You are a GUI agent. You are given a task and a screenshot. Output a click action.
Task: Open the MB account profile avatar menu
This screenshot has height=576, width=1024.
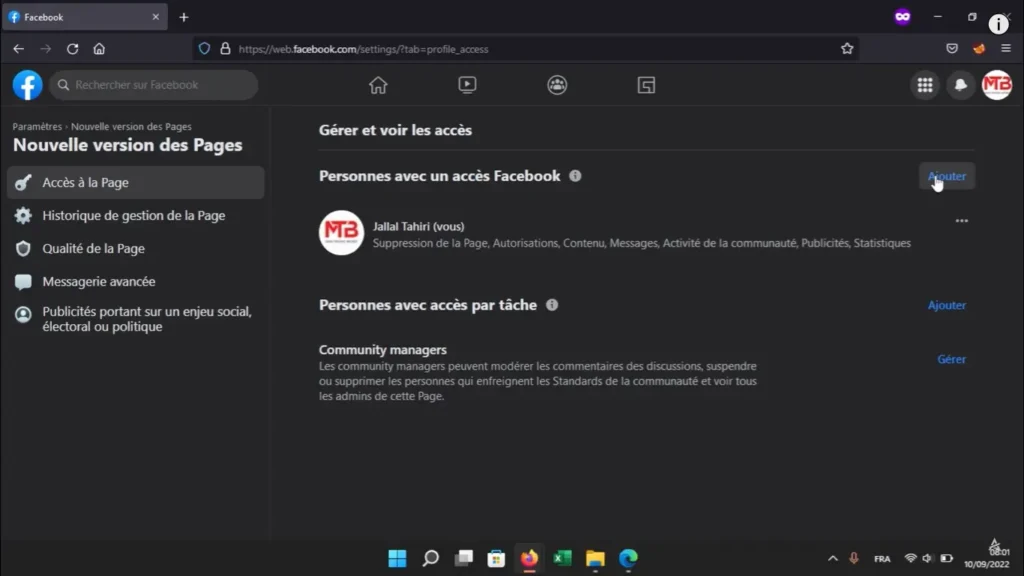coord(997,85)
